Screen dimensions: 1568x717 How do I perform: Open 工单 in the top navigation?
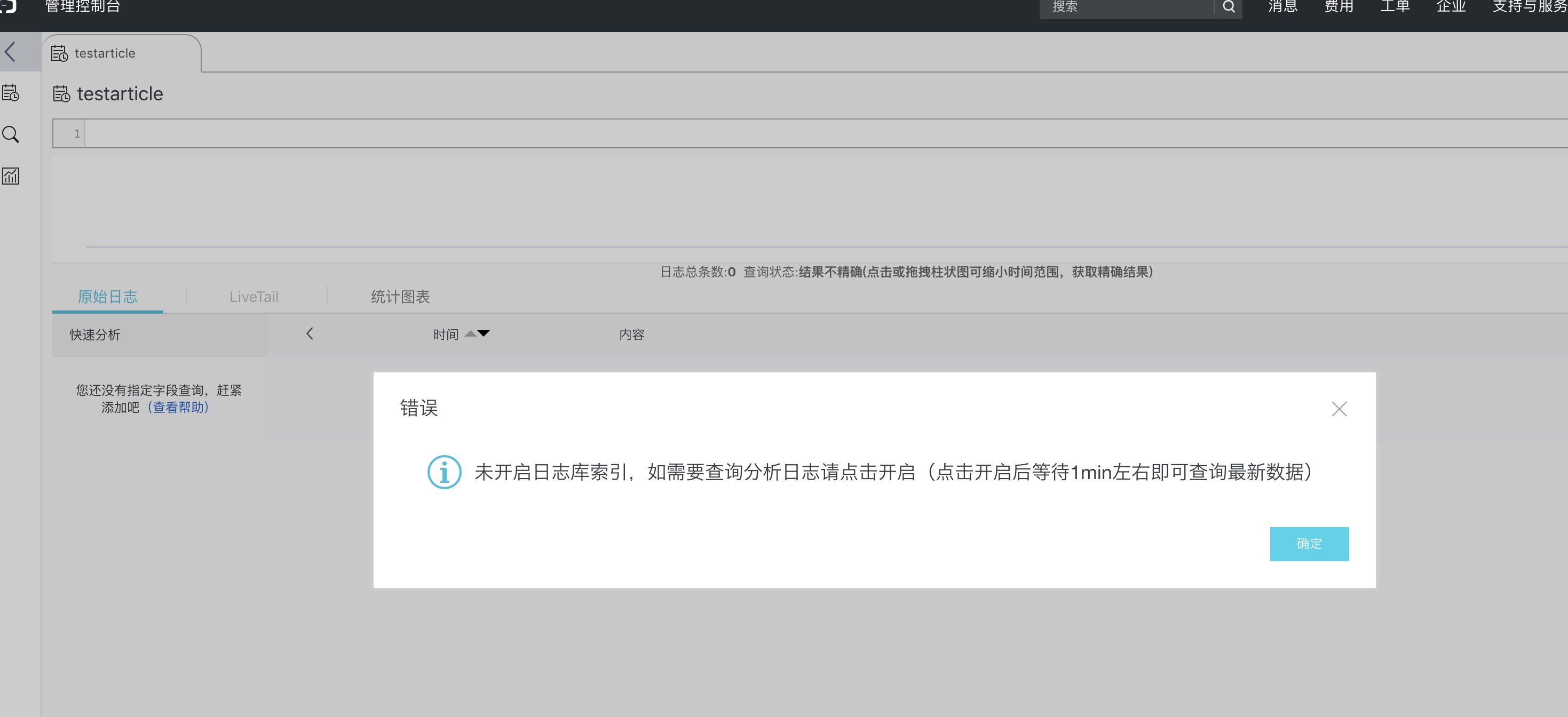(1395, 7)
